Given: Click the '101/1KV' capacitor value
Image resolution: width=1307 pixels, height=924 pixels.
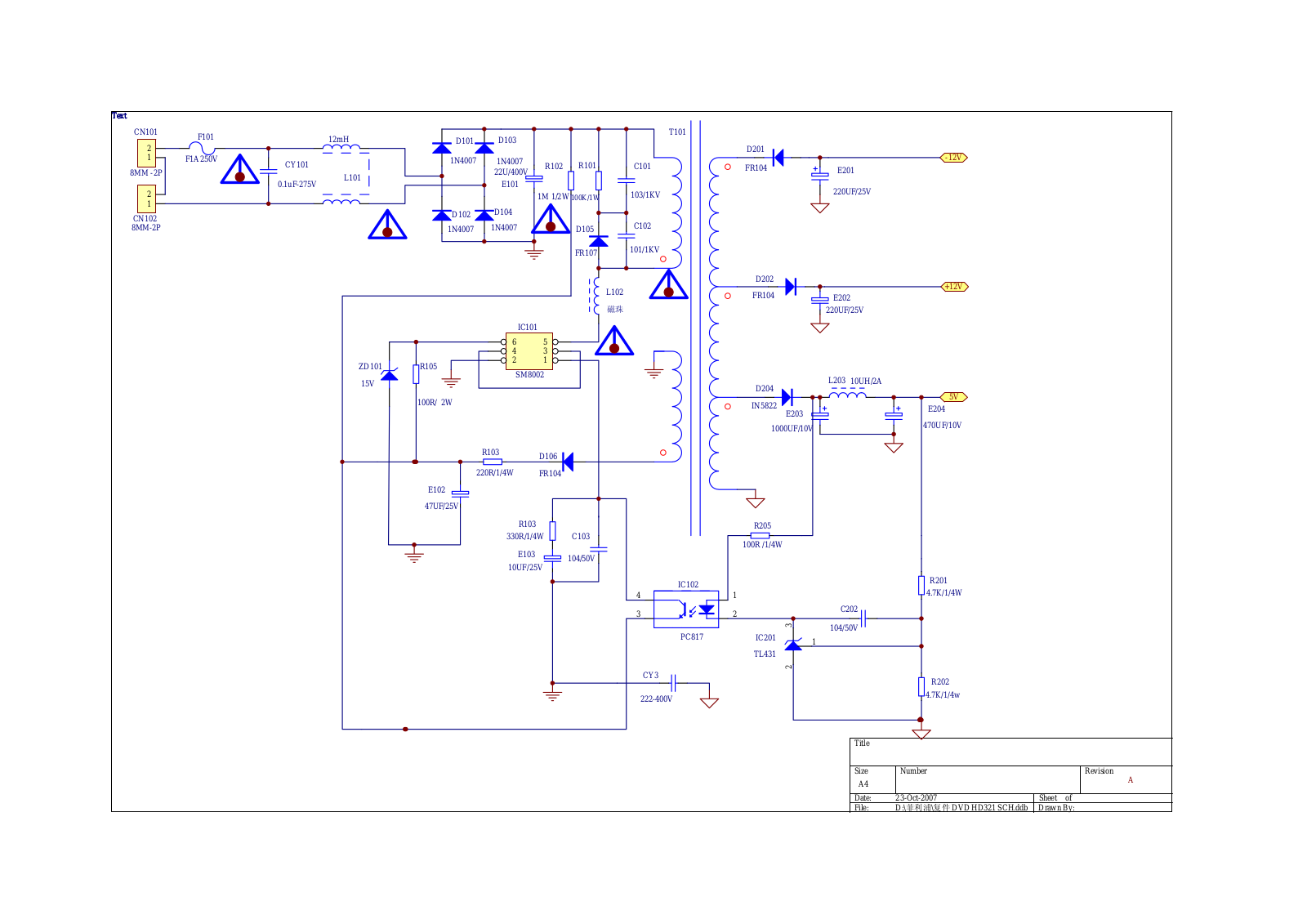Looking at the screenshot, I should [x=644, y=250].
